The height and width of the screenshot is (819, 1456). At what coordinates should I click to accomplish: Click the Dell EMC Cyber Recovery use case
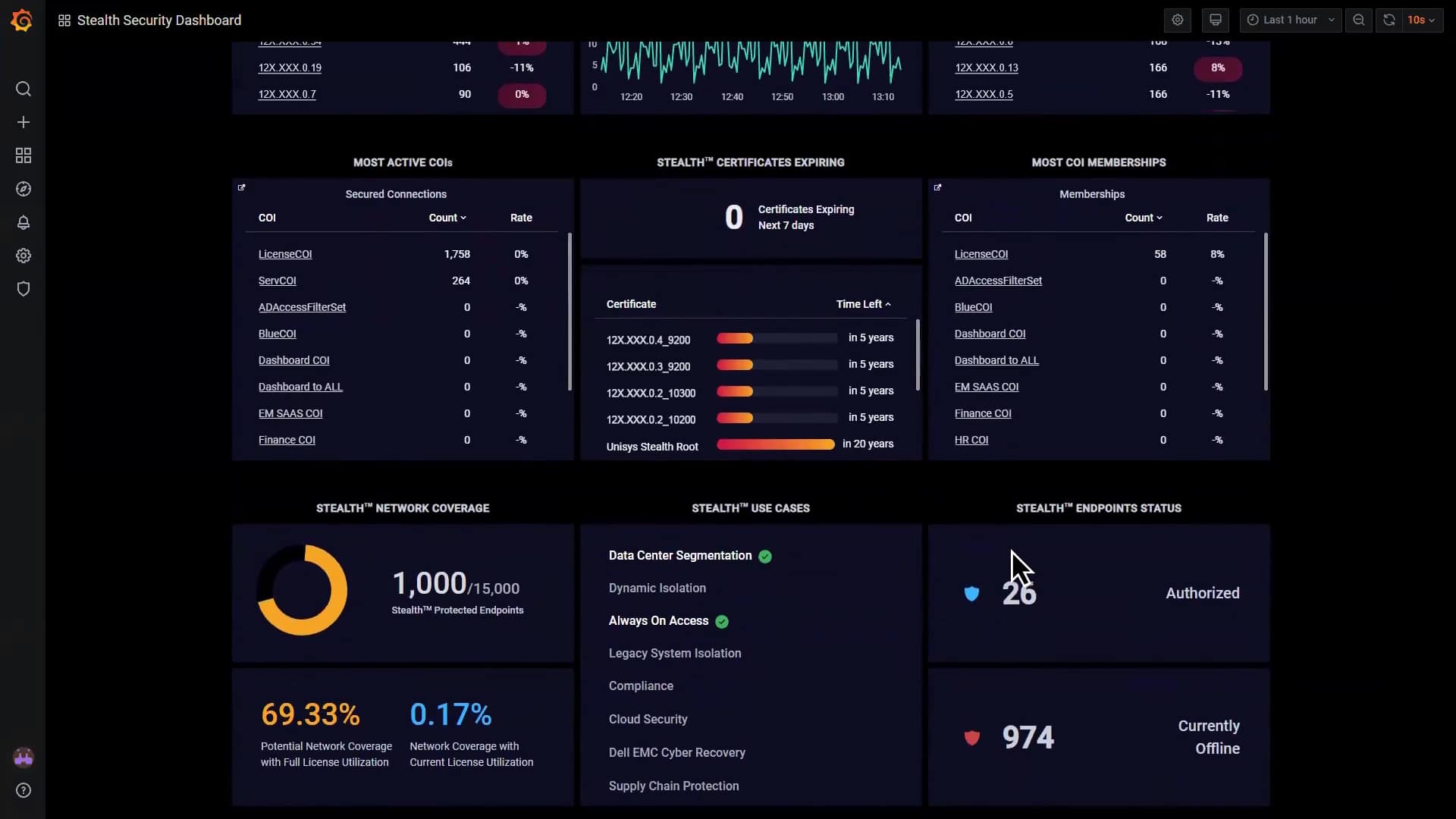pyautogui.click(x=676, y=753)
